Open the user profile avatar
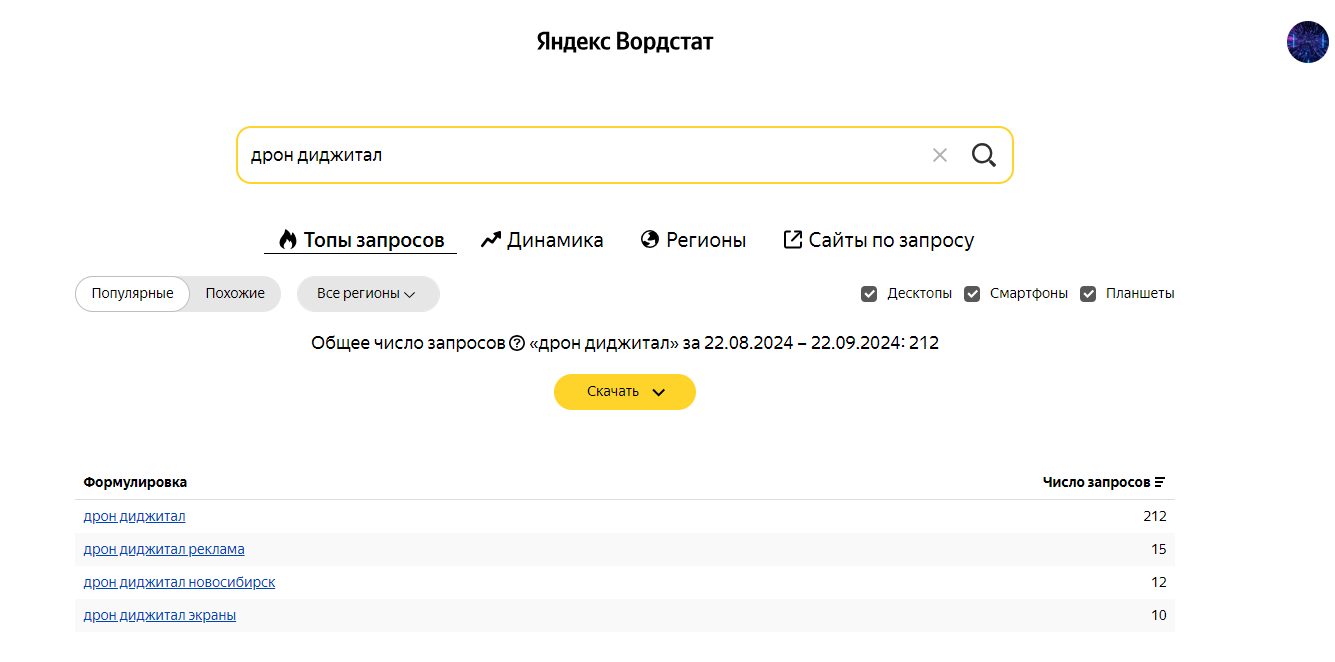Screen dimensions: 1335x662 click(1307, 42)
